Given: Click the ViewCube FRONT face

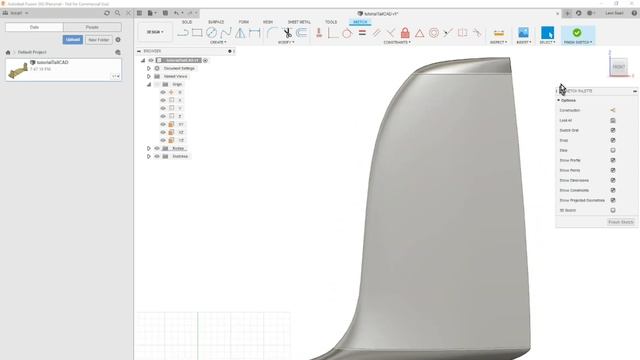Looking at the screenshot, I should tap(619, 67).
